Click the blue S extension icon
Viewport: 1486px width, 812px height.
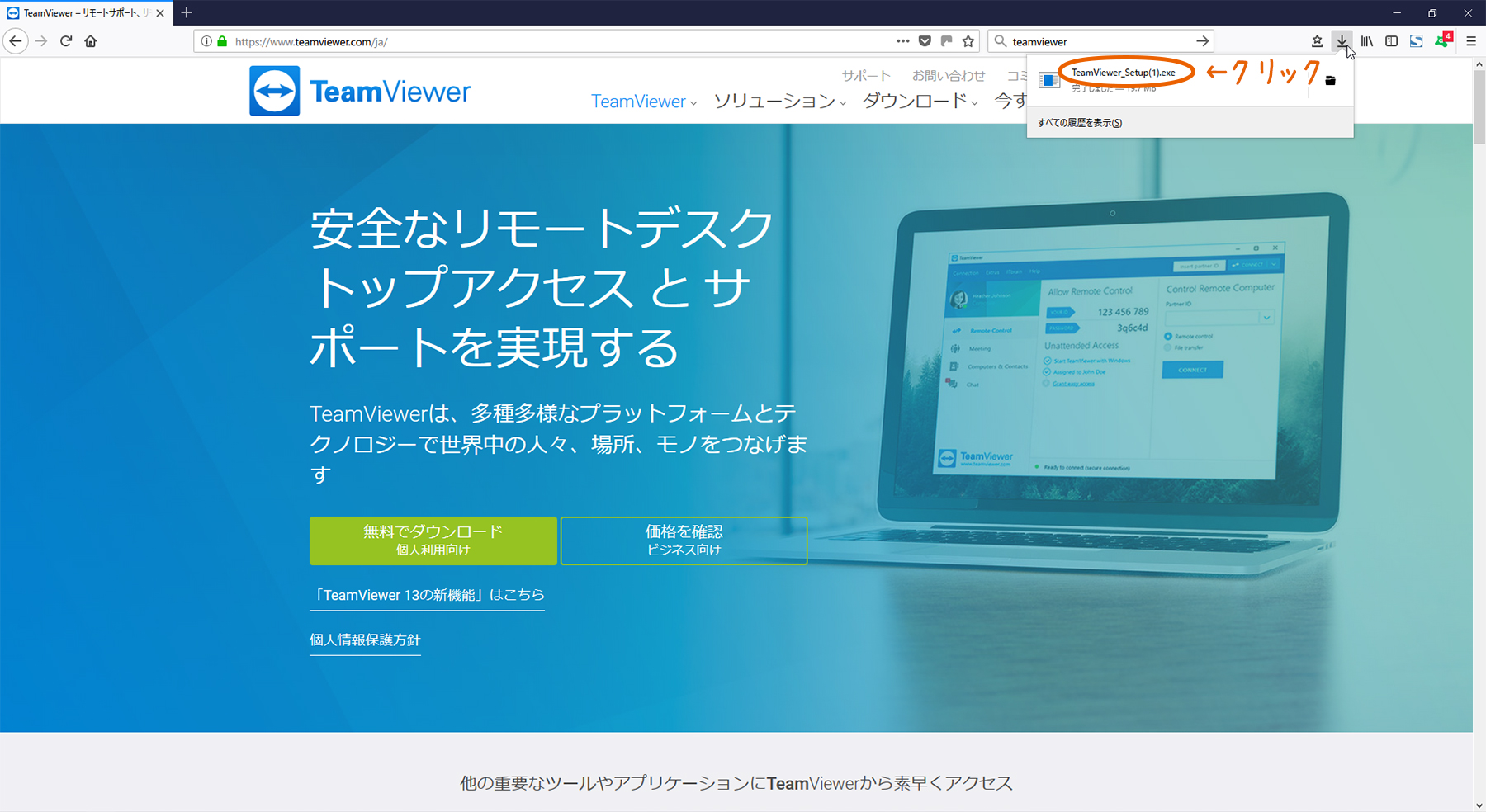[x=1417, y=41]
